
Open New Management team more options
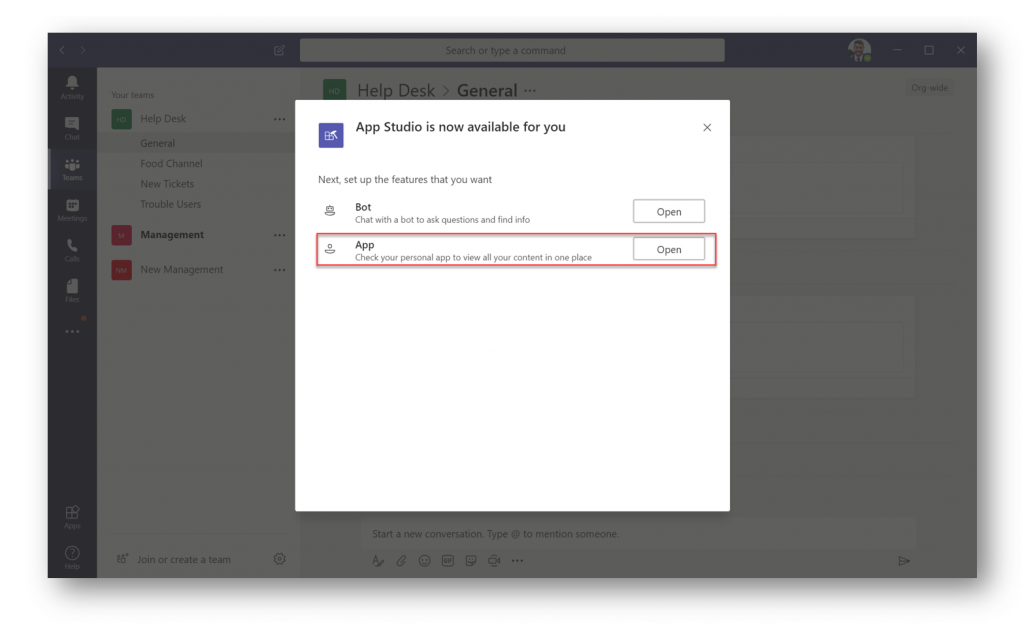(280, 270)
